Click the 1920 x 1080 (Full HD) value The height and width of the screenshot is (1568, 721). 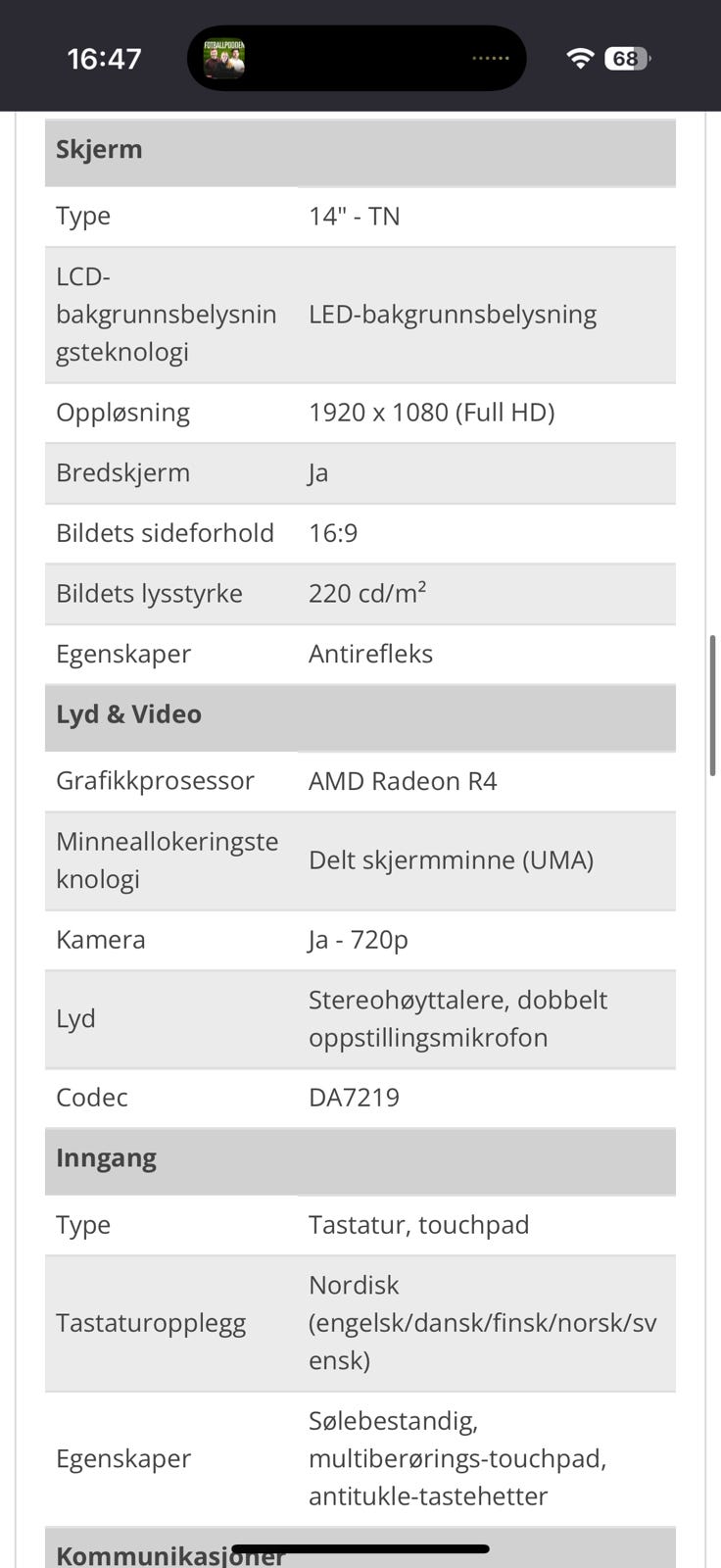(431, 413)
